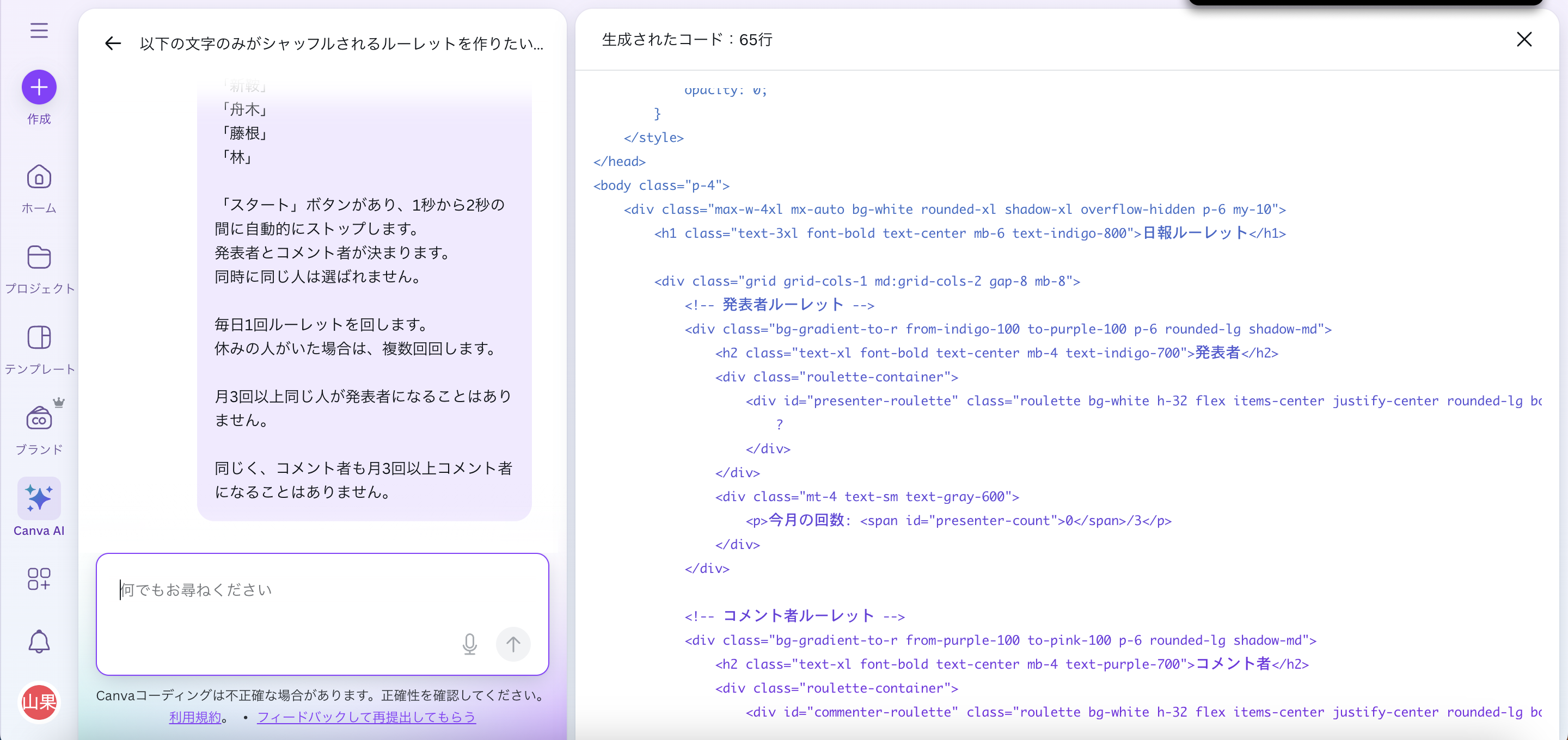Image resolution: width=1568 pixels, height=740 pixels.
Task: Click the </head> code line
Action: (x=620, y=161)
